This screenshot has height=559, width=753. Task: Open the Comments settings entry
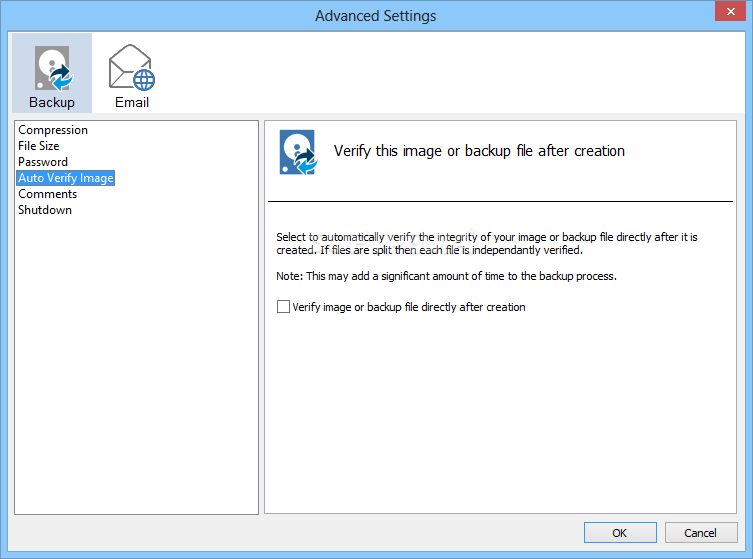coord(47,194)
